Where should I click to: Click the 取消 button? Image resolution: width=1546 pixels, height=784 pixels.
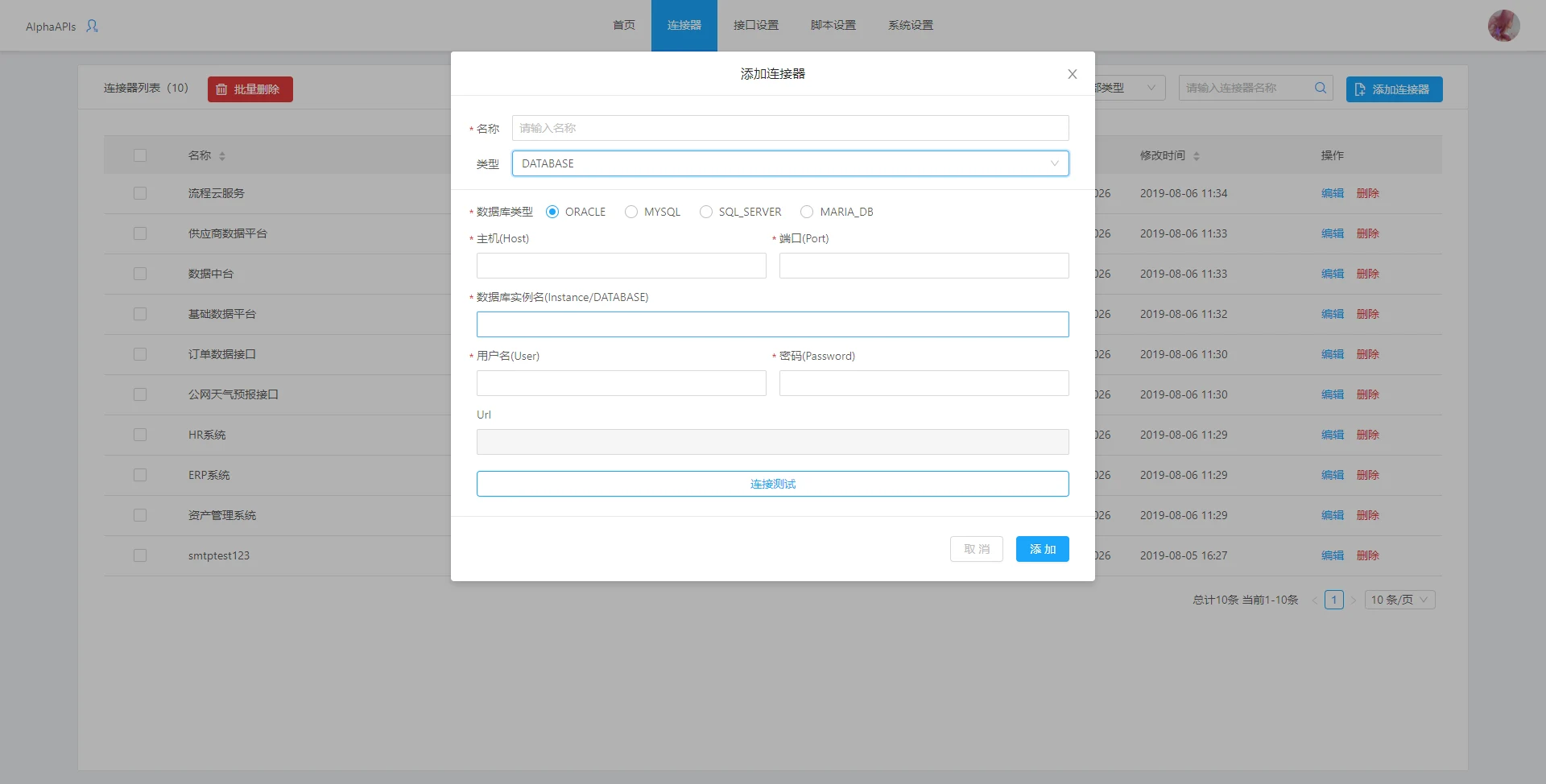(977, 549)
